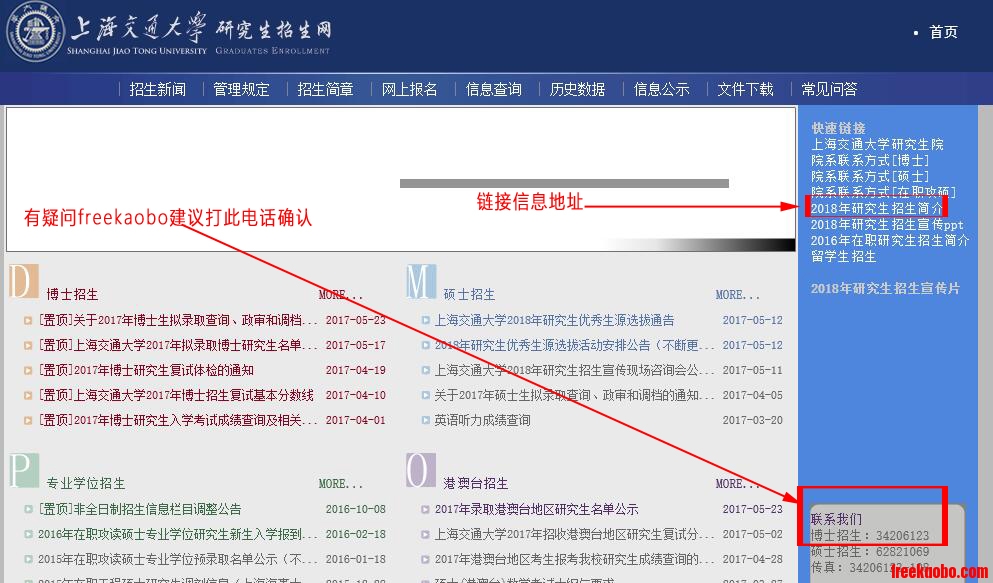Click the date 2016-10-08
The image size is (993, 583).
click(355, 510)
